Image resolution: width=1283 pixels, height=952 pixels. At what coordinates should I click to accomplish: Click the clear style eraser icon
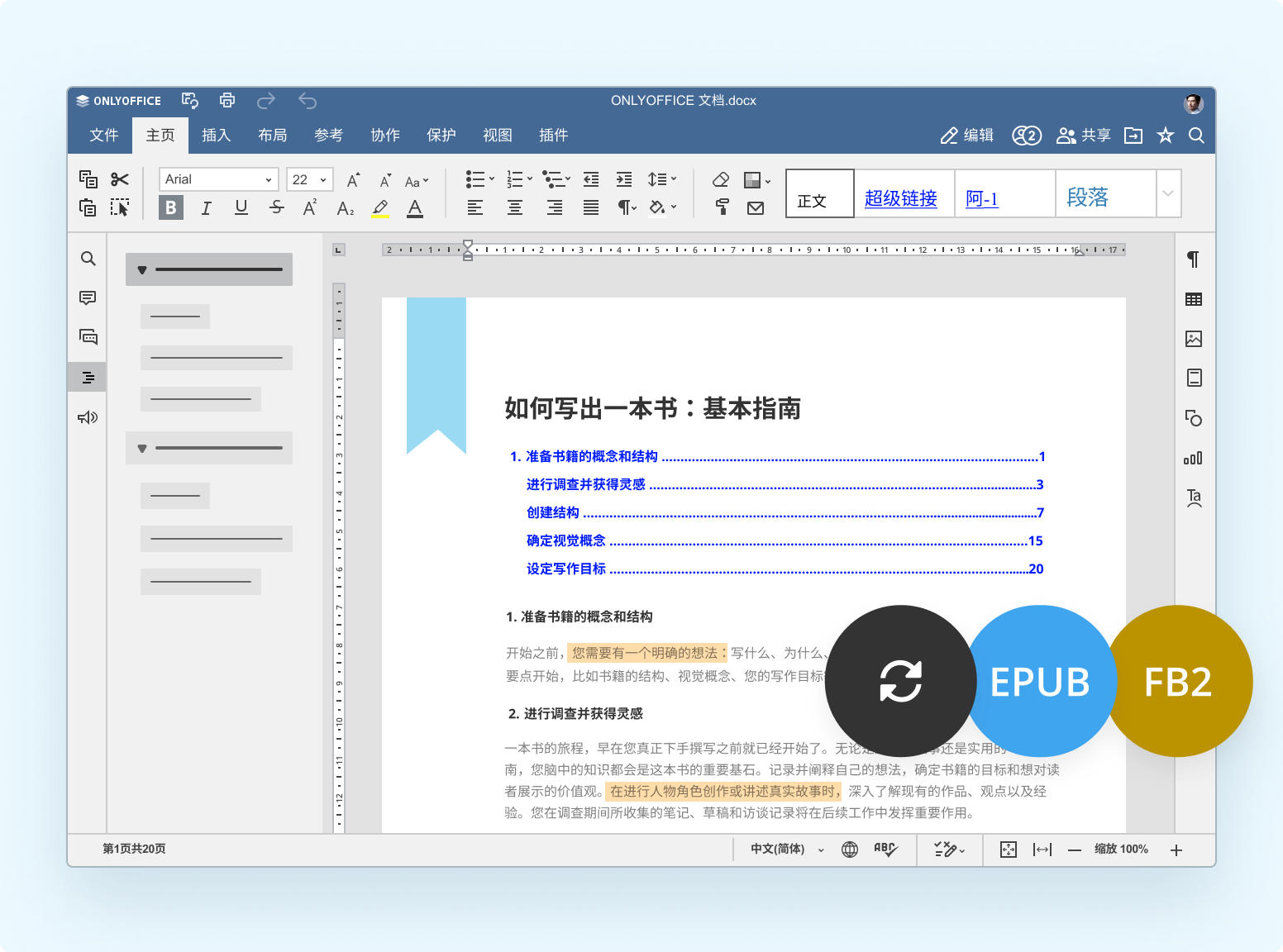(720, 179)
